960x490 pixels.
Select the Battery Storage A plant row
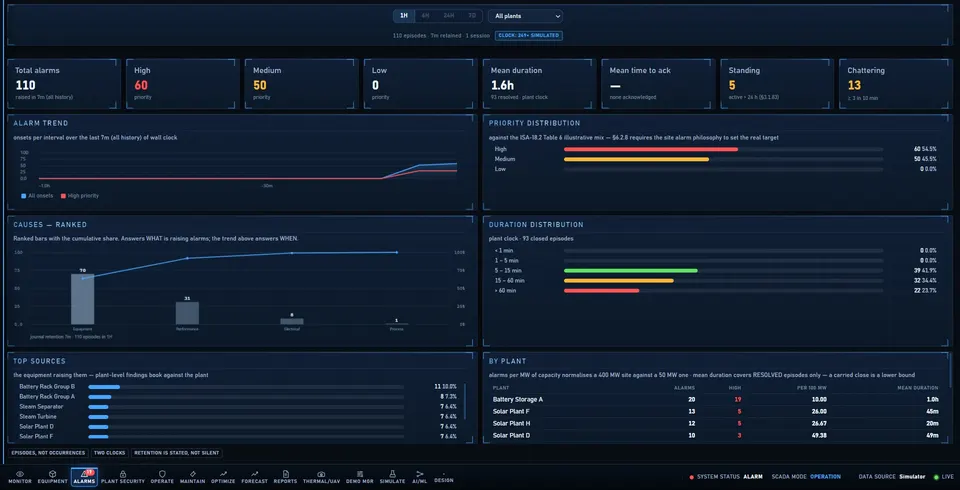[716, 399]
